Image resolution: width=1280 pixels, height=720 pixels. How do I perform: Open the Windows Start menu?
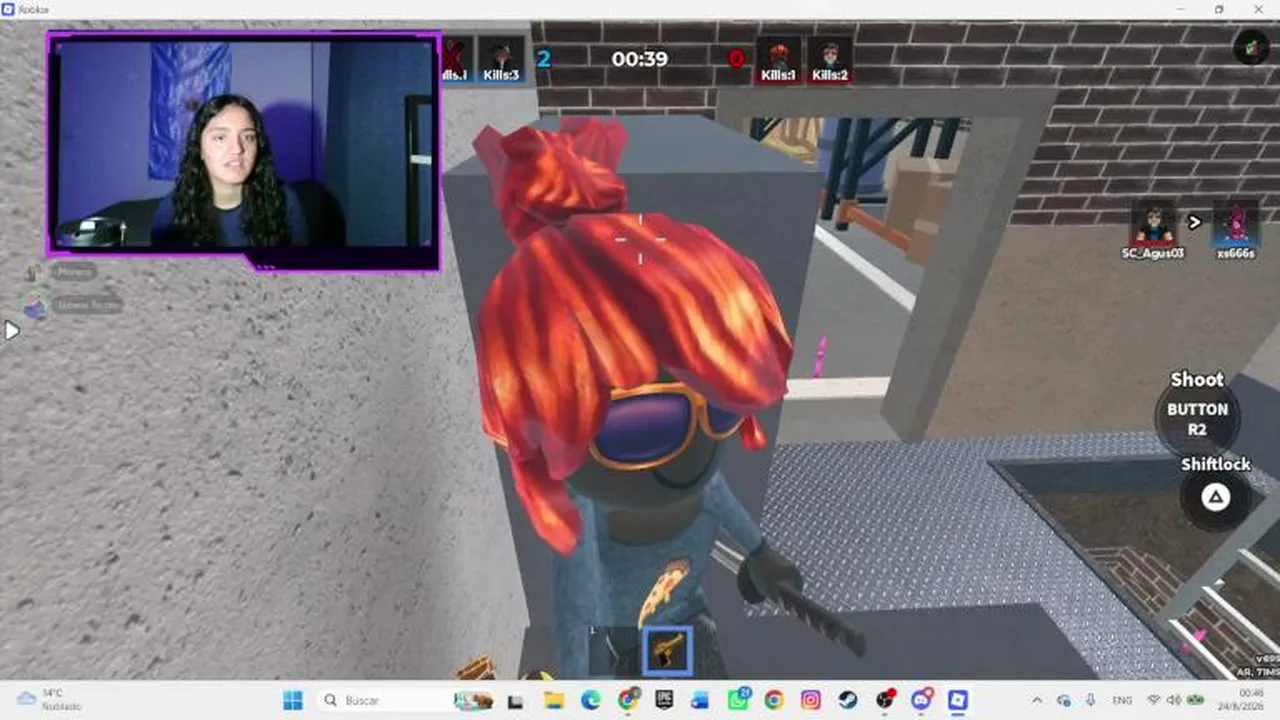[x=293, y=700]
